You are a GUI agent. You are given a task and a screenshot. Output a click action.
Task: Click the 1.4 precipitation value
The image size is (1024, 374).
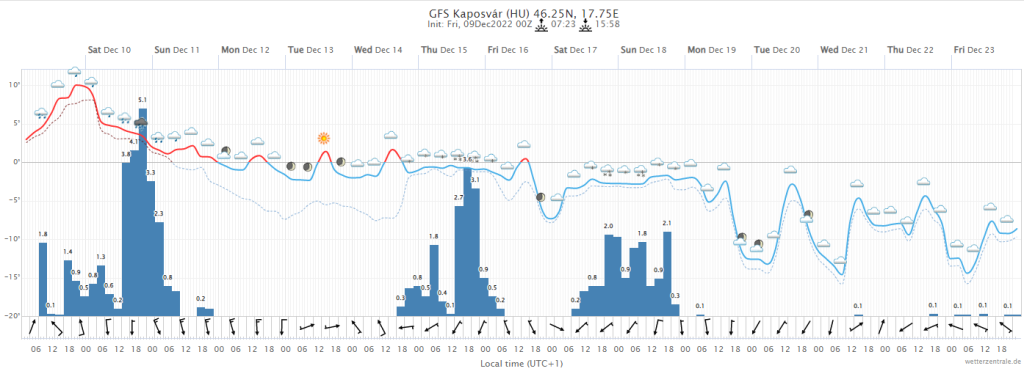tap(68, 251)
